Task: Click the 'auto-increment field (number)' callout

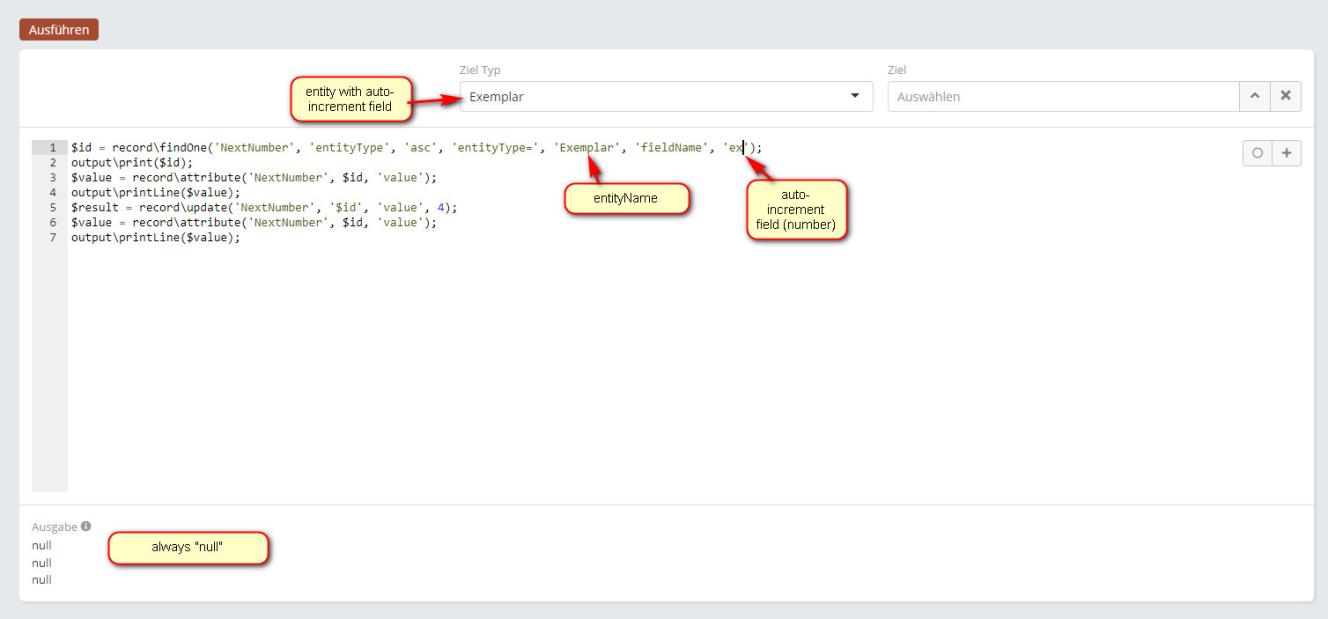Action: [x=796, y=210]
